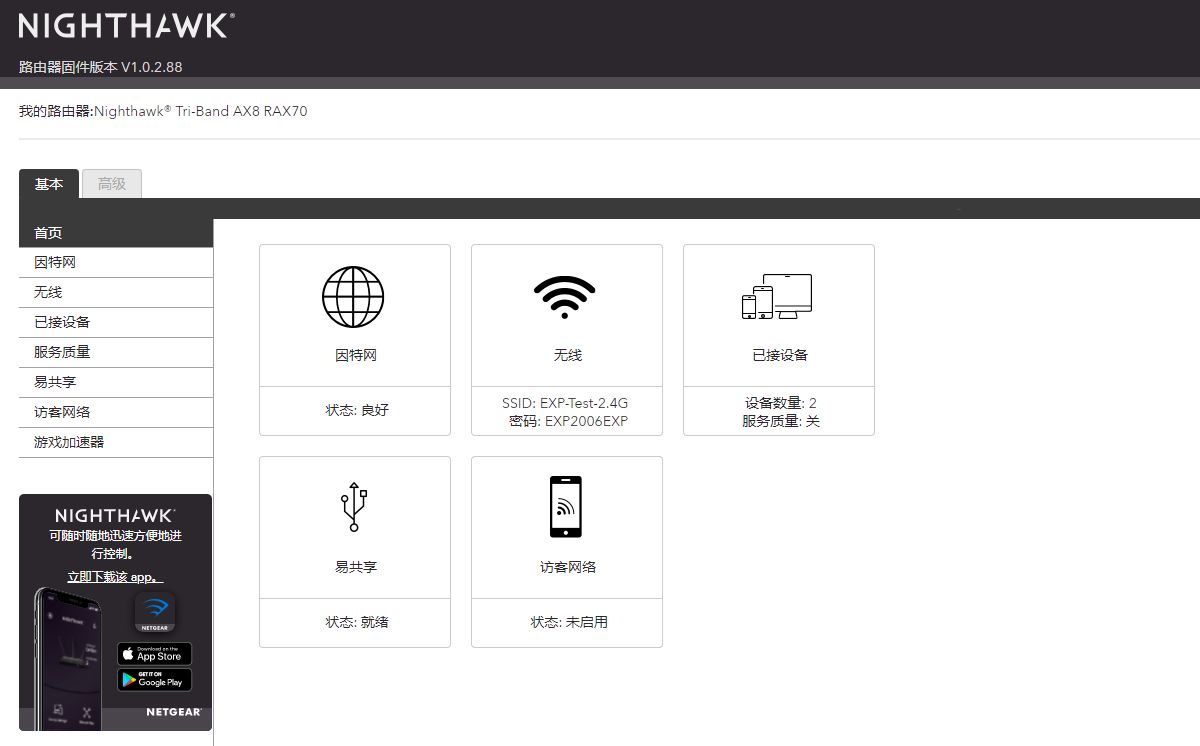Click the globe icon on the 因特网 card

pyautogui.click(x=353, y=297)
